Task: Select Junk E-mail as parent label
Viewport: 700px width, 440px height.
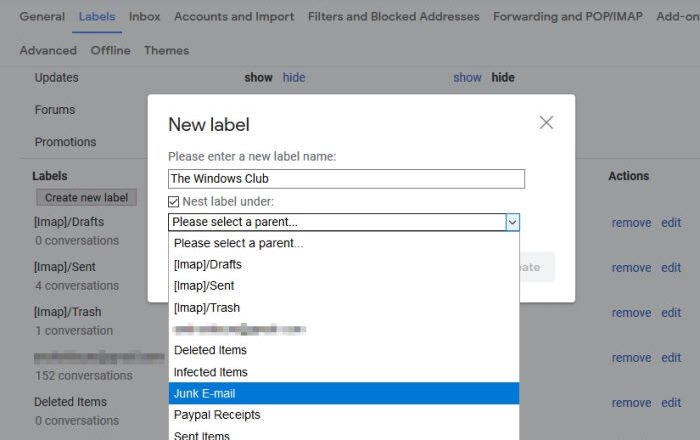Action: pyautogui.click(x=344, y=393)
